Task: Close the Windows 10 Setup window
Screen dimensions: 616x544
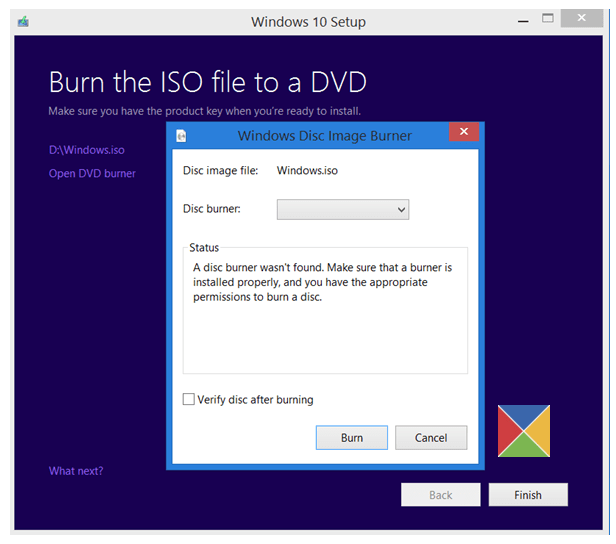Action: click(x=581, y=18)
